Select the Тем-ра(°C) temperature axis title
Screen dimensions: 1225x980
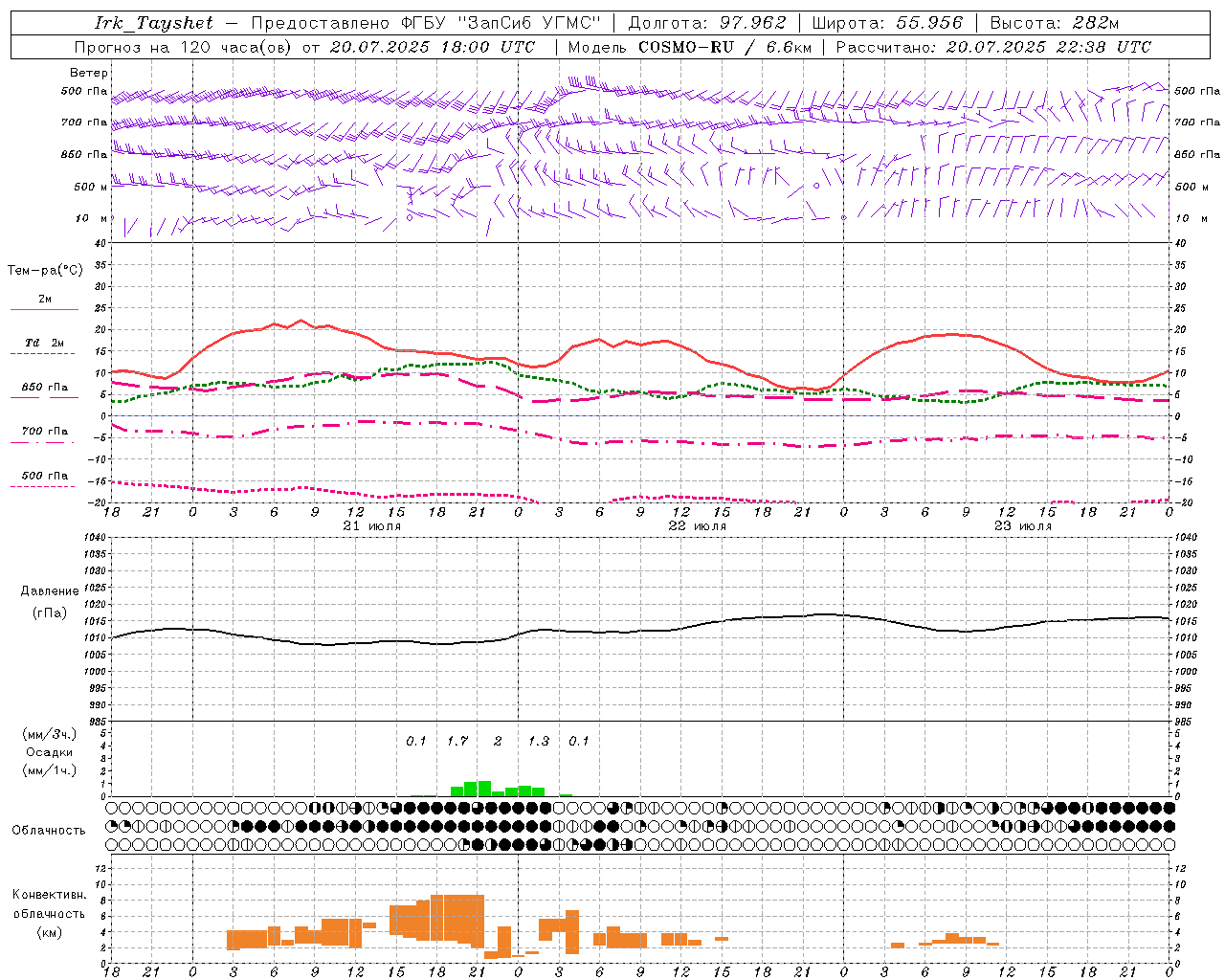(x=45, y=271)
